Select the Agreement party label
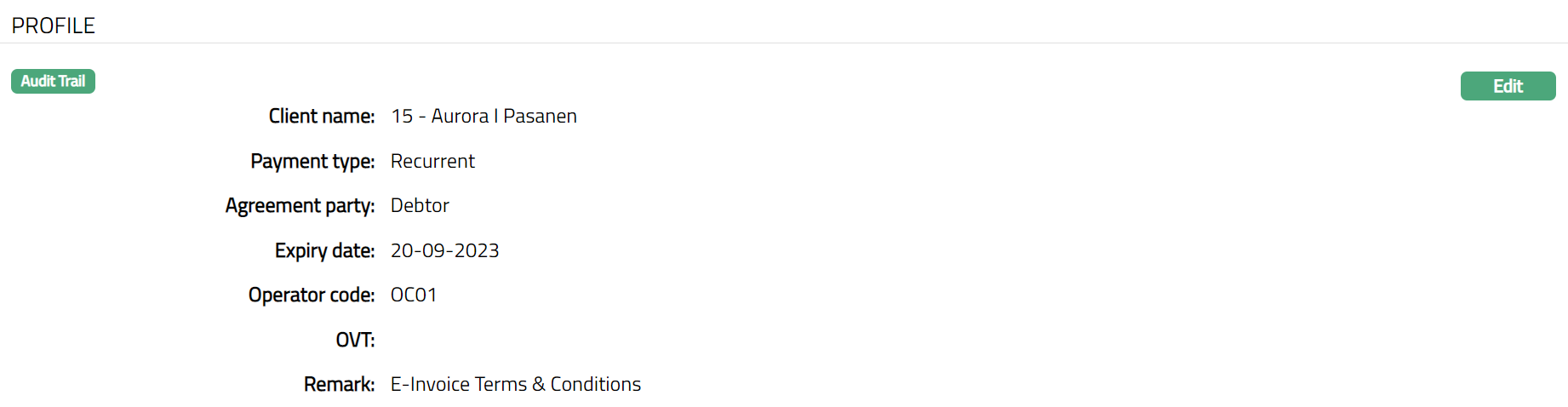Screen dimensions: 1568x407 coord(300,206)
